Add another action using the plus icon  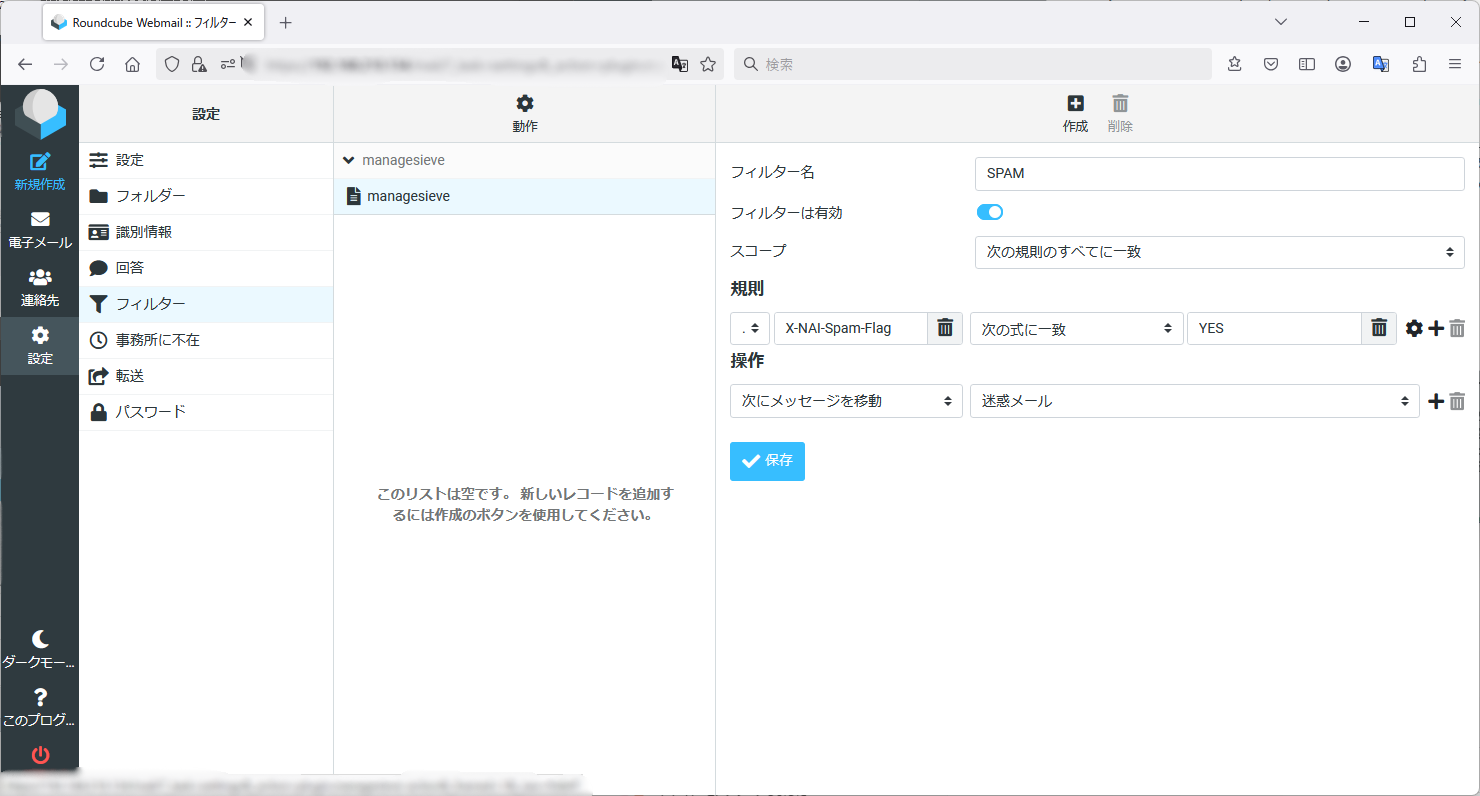(1435, 401)
